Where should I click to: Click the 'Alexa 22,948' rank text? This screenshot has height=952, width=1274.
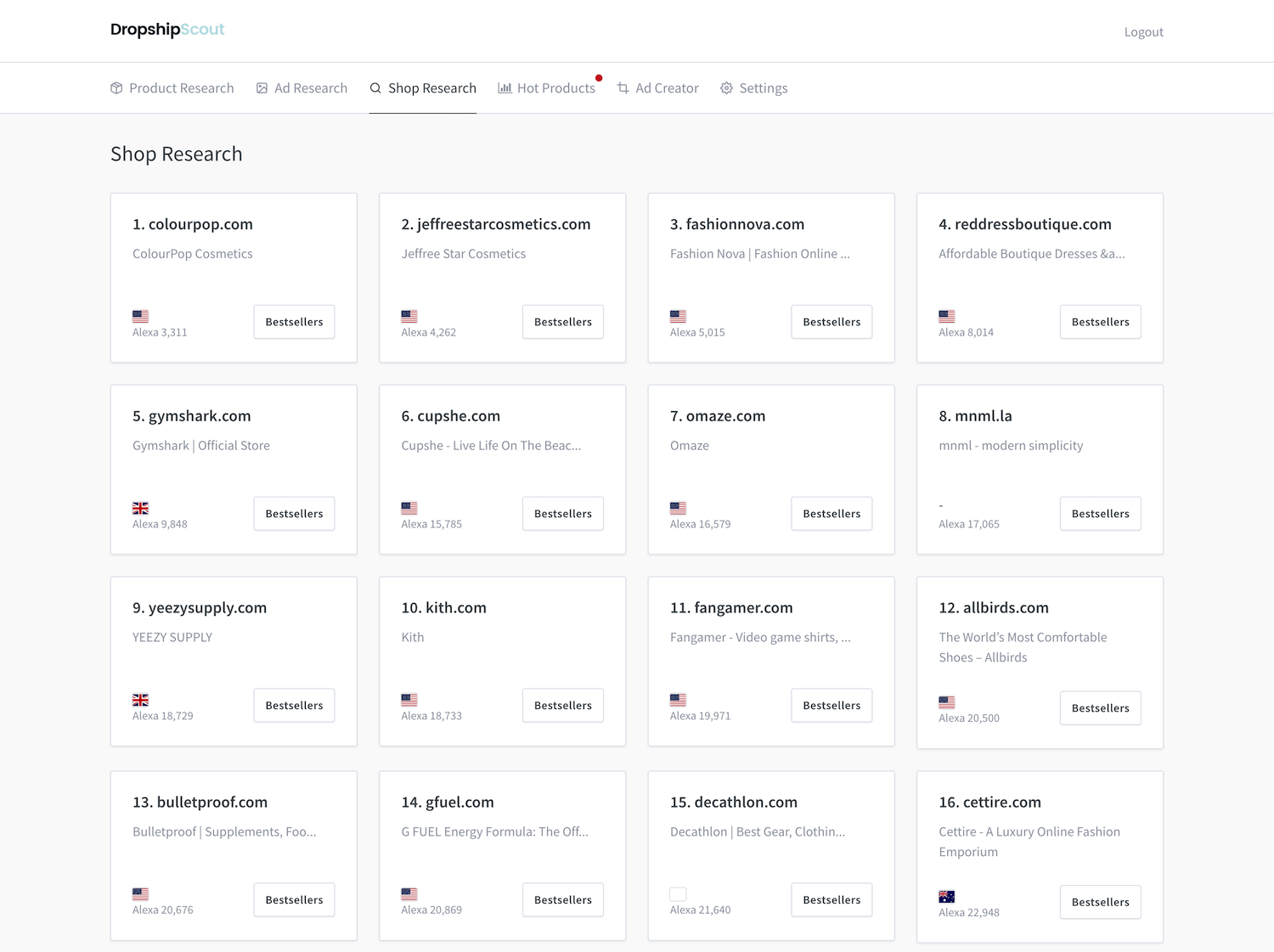tap(969, 913)
